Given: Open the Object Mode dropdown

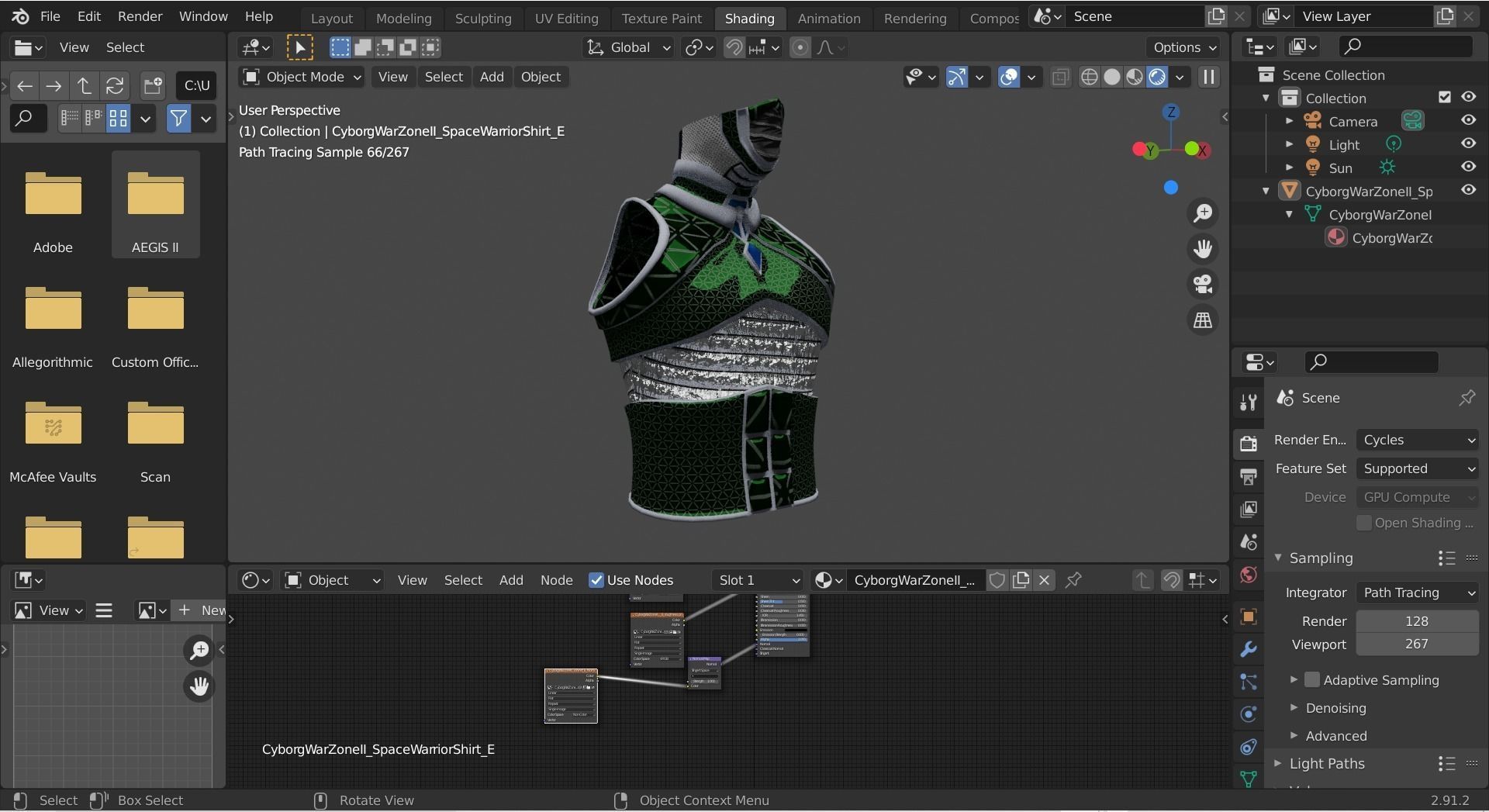Looking at the screenshot, I should pos(302,77).
